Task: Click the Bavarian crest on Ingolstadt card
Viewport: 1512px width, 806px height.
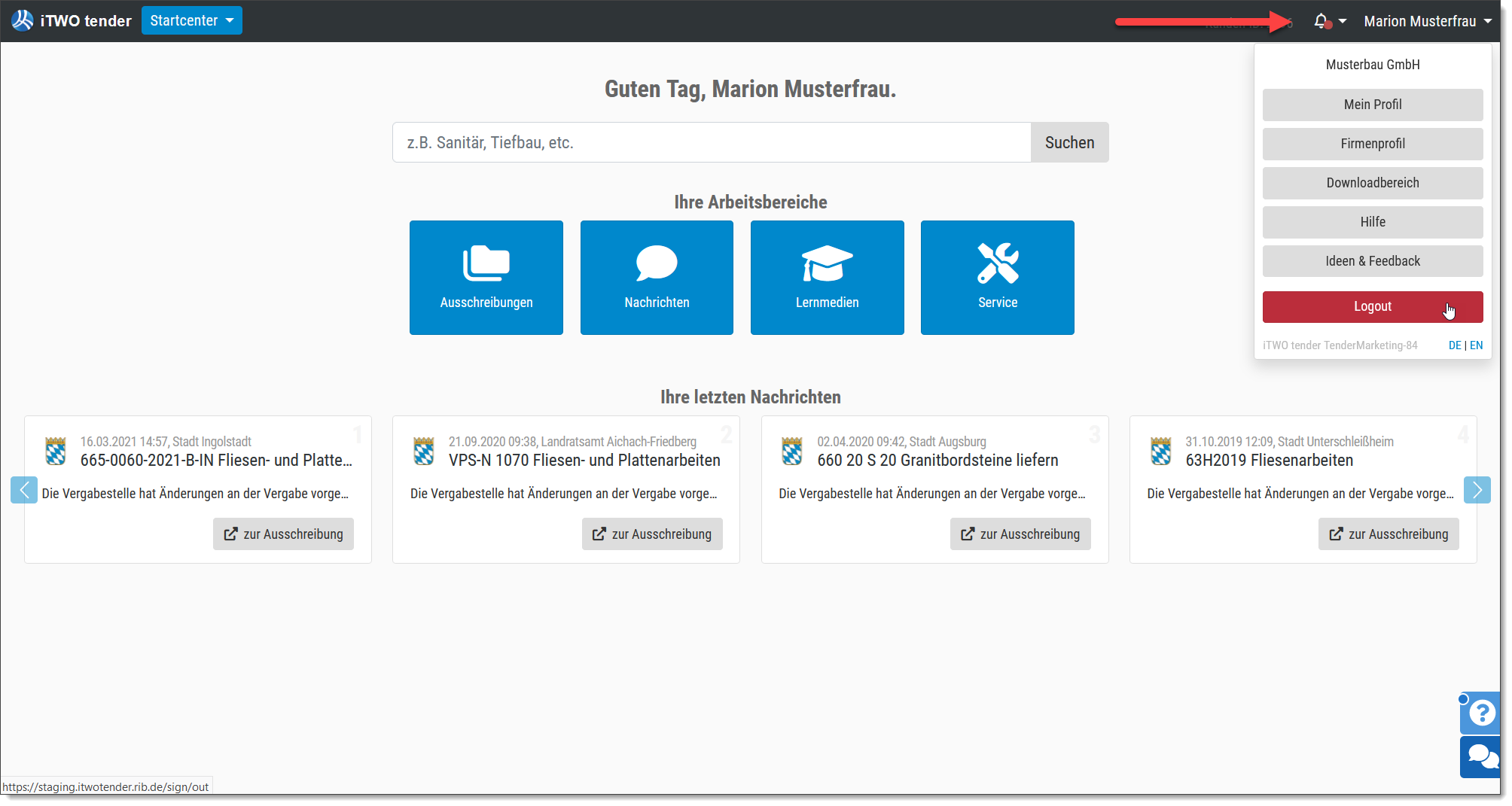Action: coord(56,451)
